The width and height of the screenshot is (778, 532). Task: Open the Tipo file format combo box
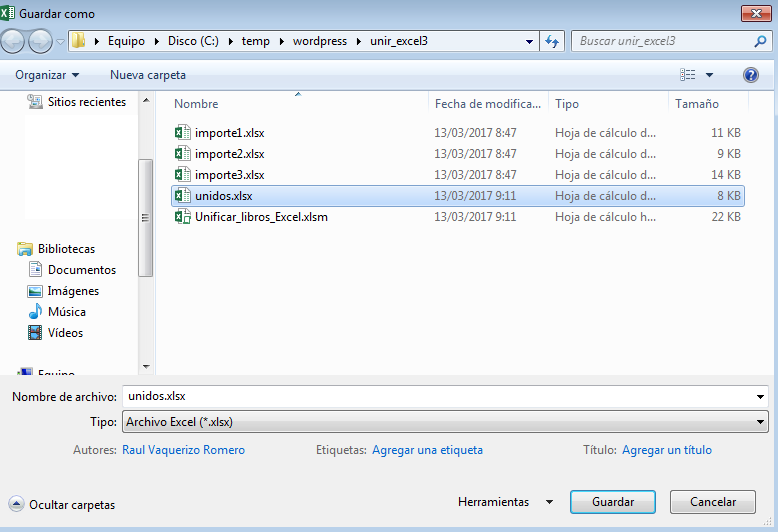[445, 422]
